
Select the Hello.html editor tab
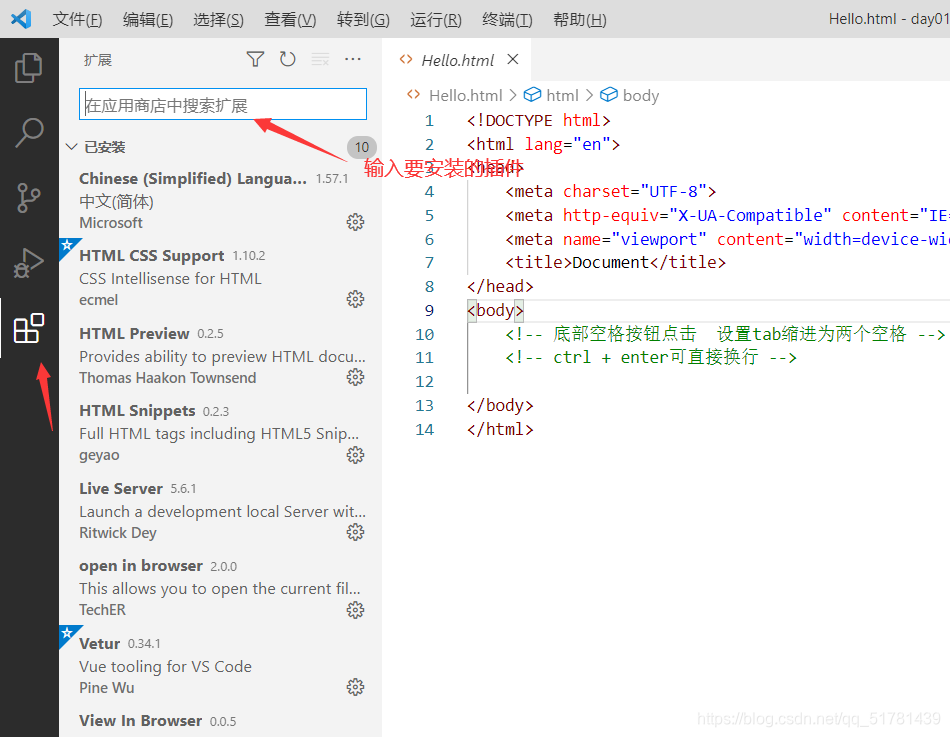[x=457, y=60]
